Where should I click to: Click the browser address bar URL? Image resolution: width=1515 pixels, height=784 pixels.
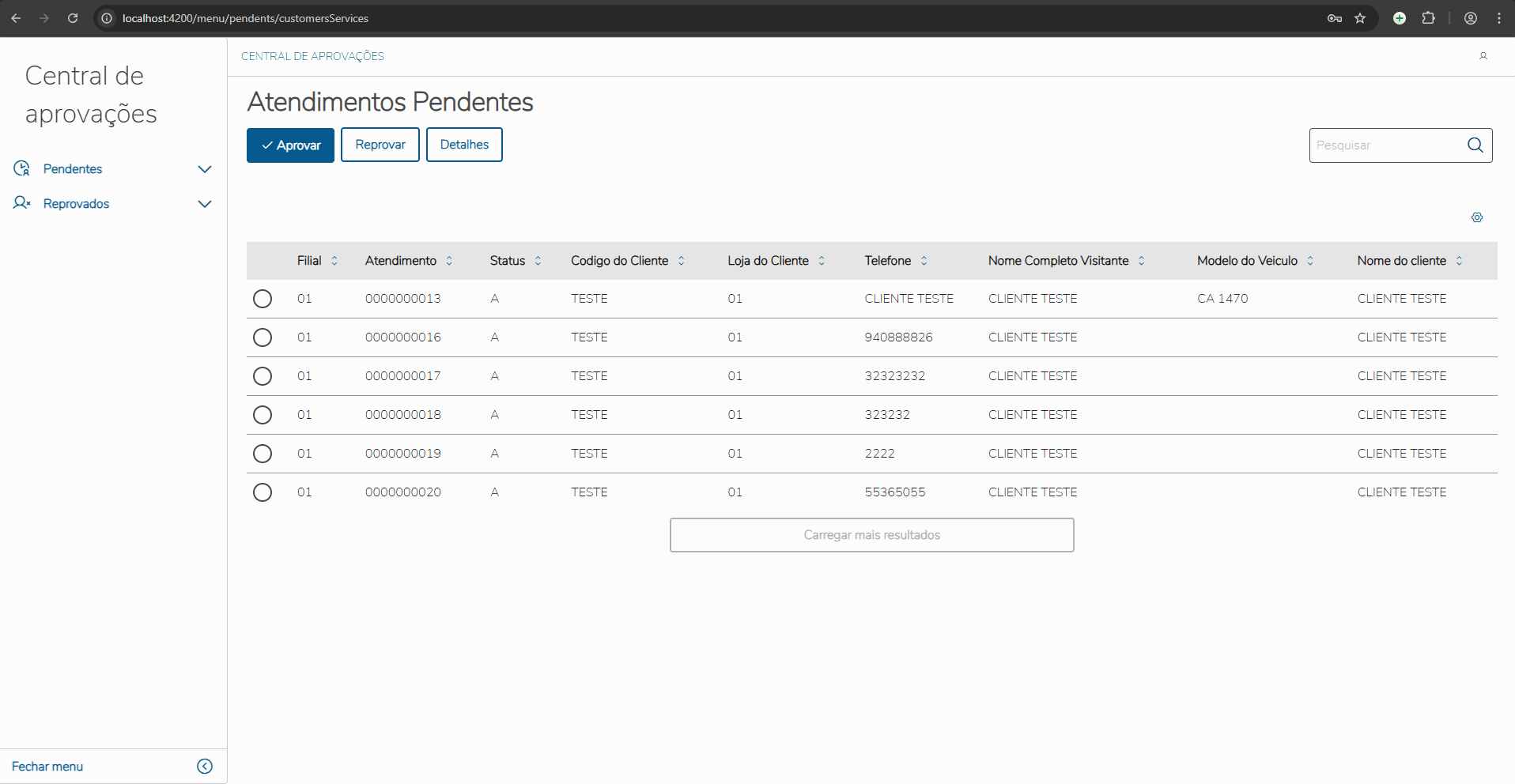click(x=245, y=18)
